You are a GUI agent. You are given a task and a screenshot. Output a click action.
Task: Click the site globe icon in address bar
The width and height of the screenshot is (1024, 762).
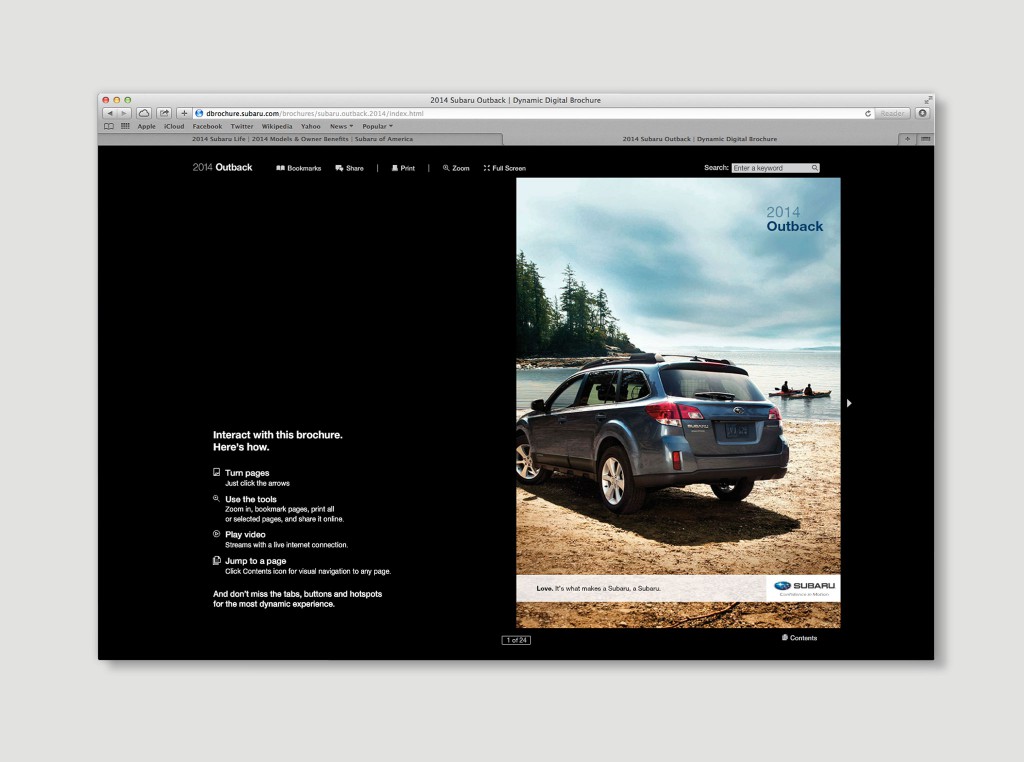coord(199,114)
